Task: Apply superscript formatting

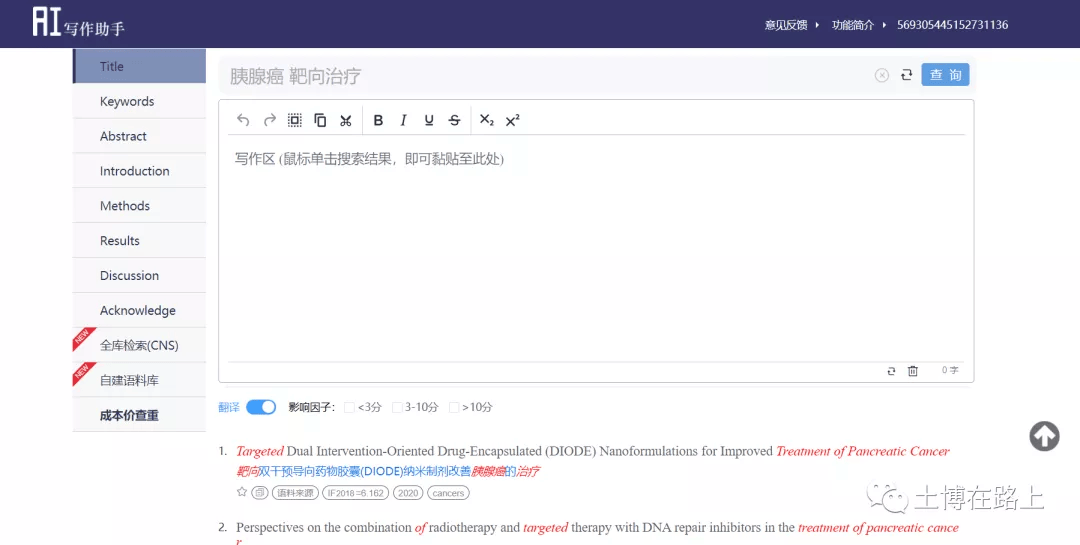Action: tap(512, 121)
